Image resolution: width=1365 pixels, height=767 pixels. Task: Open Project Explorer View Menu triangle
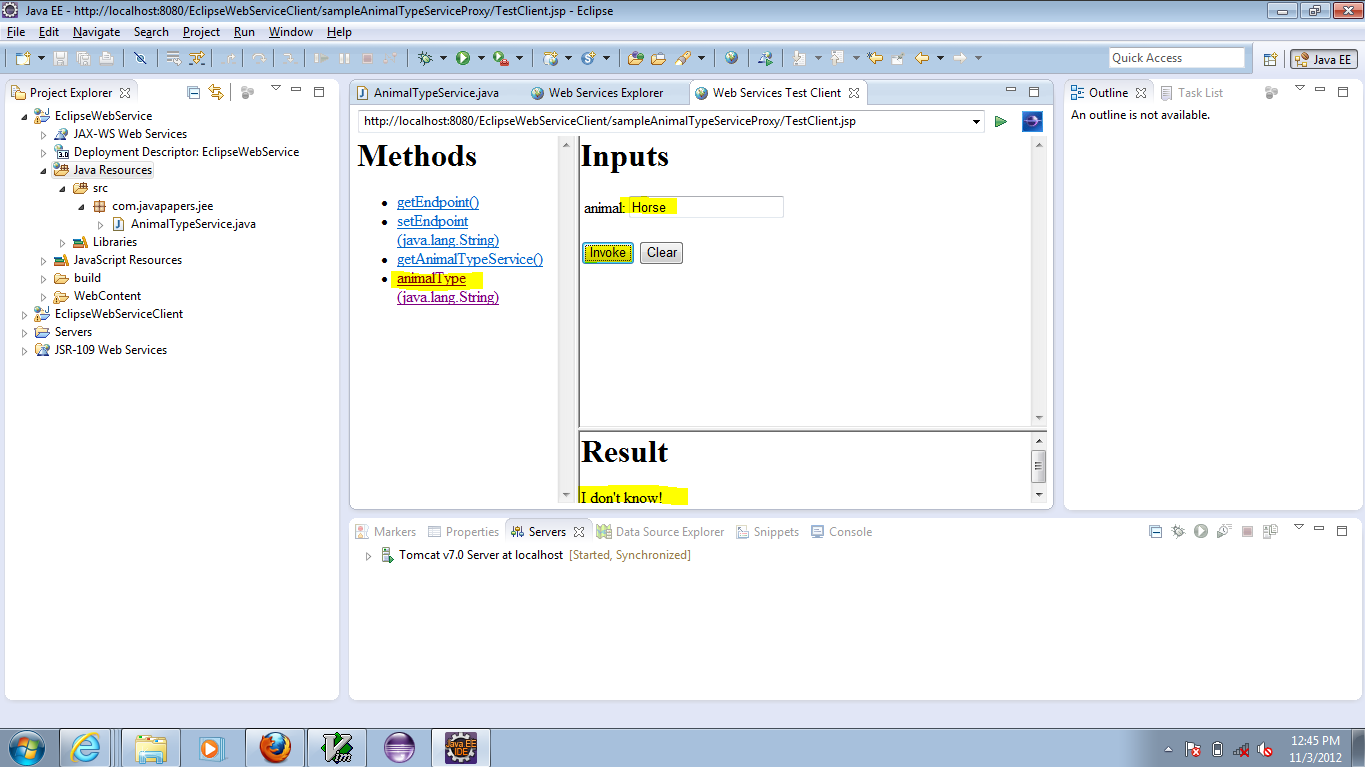[276, 89]
